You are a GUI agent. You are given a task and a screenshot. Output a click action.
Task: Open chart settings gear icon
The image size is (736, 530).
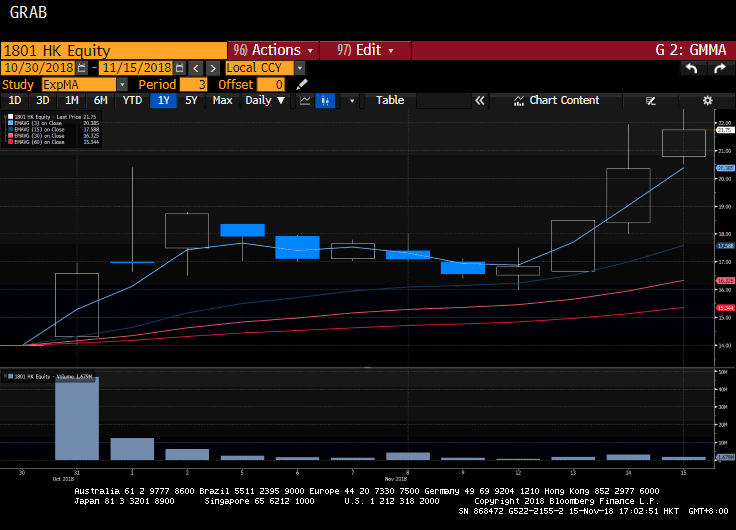point(707,100)
